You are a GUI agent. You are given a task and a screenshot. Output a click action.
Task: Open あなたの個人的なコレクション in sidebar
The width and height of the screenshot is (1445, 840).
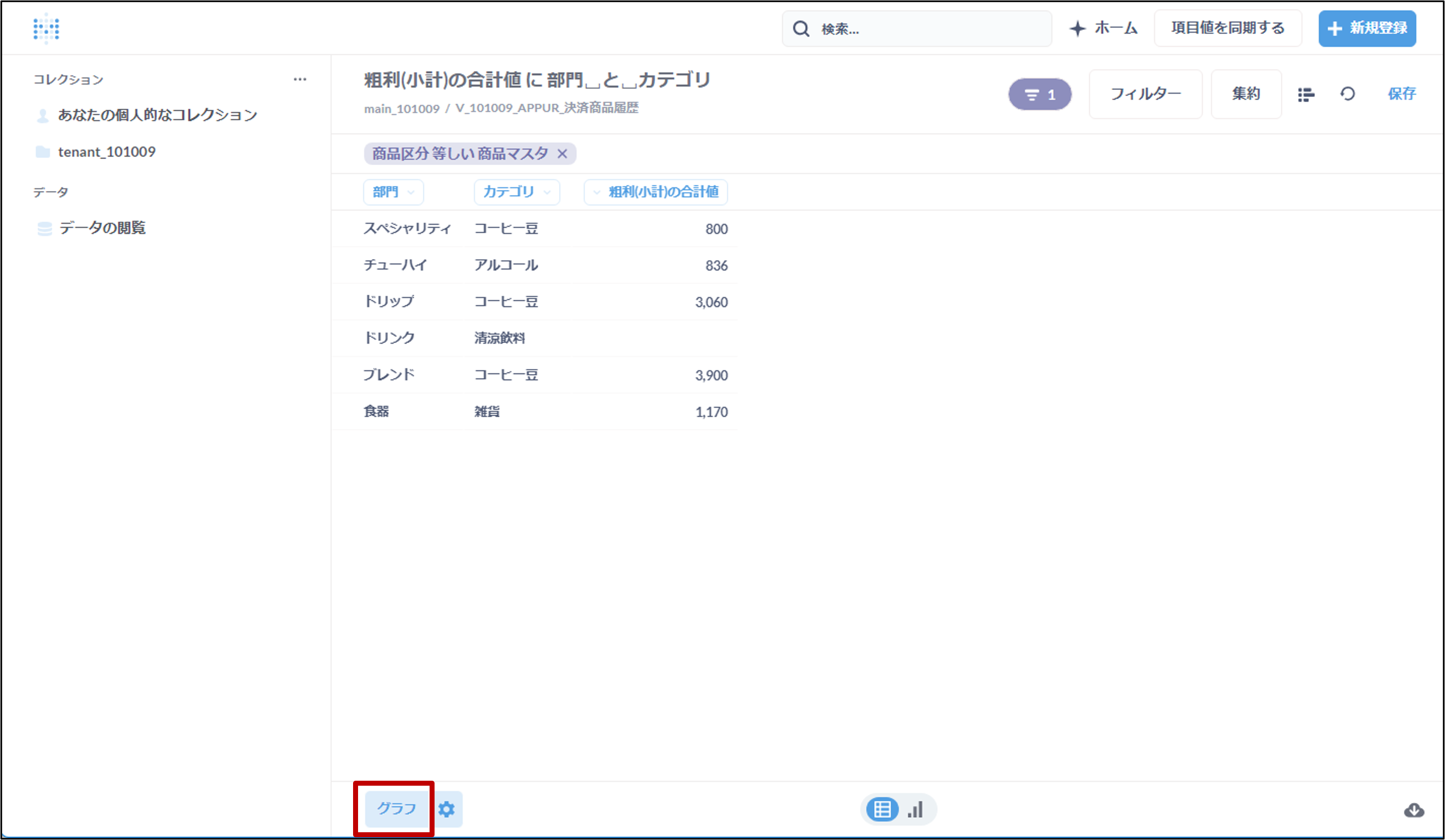tap(157, 115)
